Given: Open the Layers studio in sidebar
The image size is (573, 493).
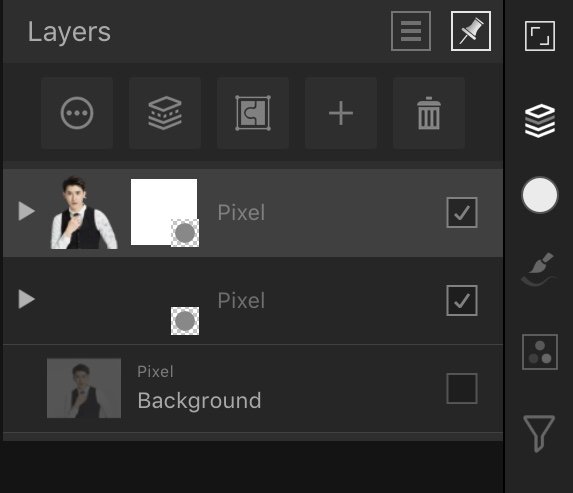Looking at the screenshot, I should [540, 121].
